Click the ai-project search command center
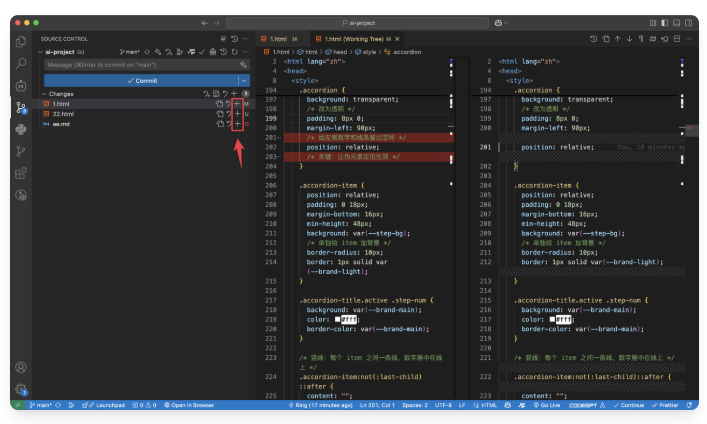The image size is (707, 424). 357,23
